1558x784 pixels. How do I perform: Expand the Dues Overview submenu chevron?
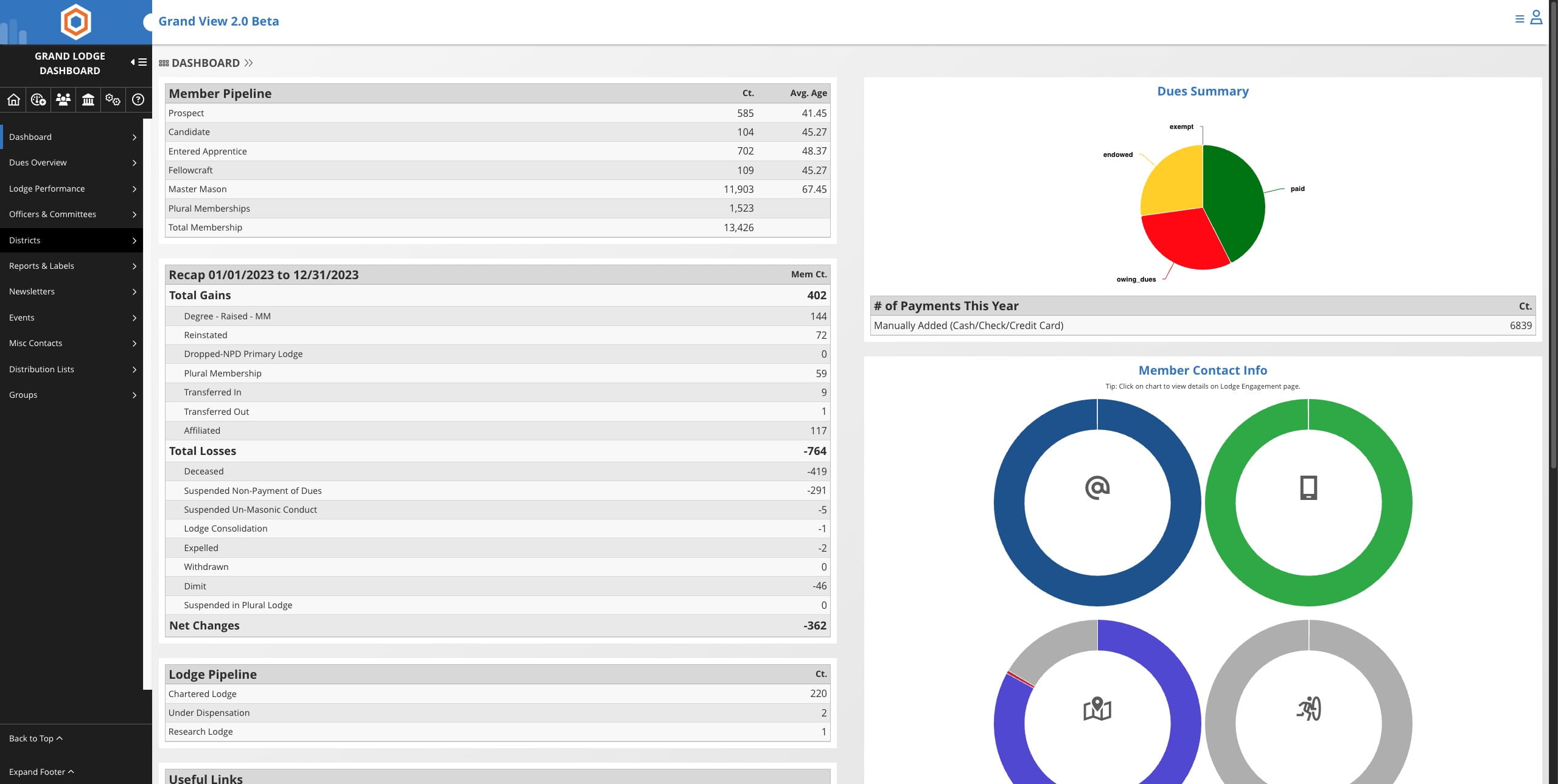[x=134, y=163]
